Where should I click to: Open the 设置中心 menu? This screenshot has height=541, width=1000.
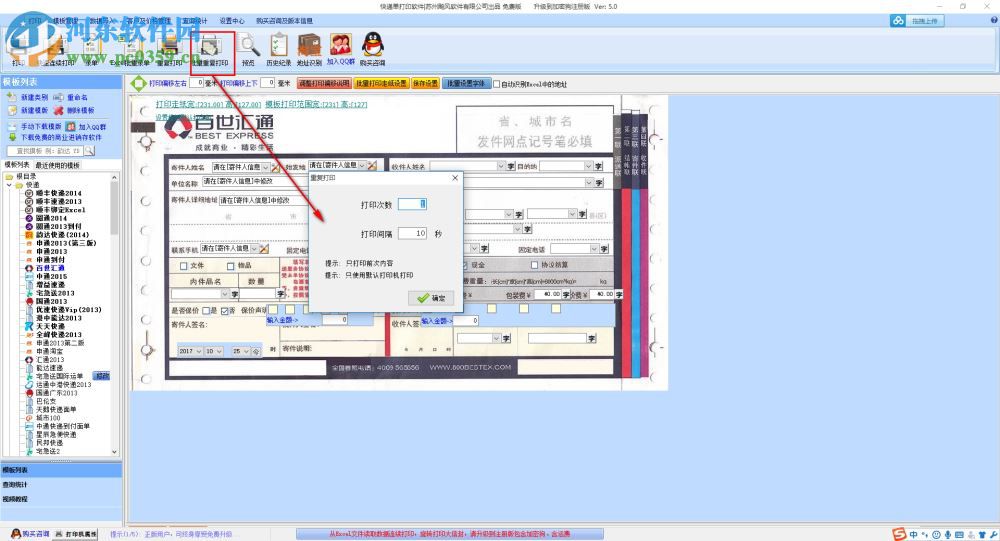pos(232,21)
